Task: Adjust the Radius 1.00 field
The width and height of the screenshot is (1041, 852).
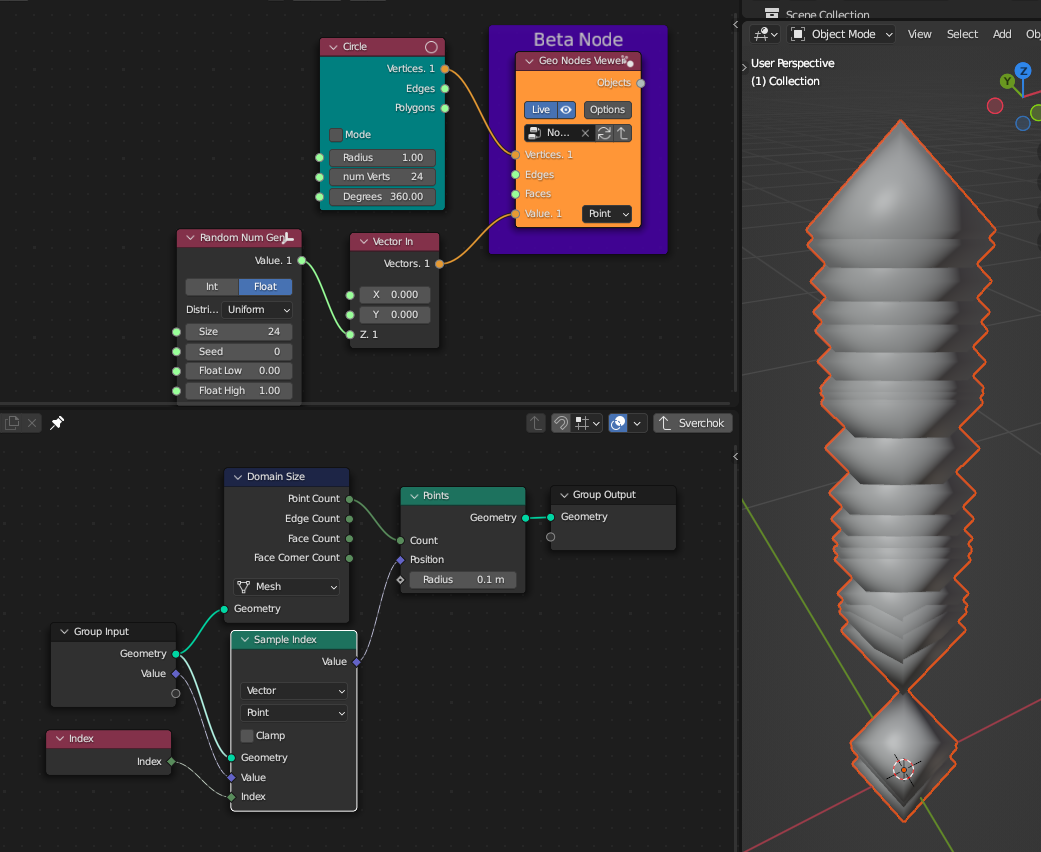Action: point(382,158)
